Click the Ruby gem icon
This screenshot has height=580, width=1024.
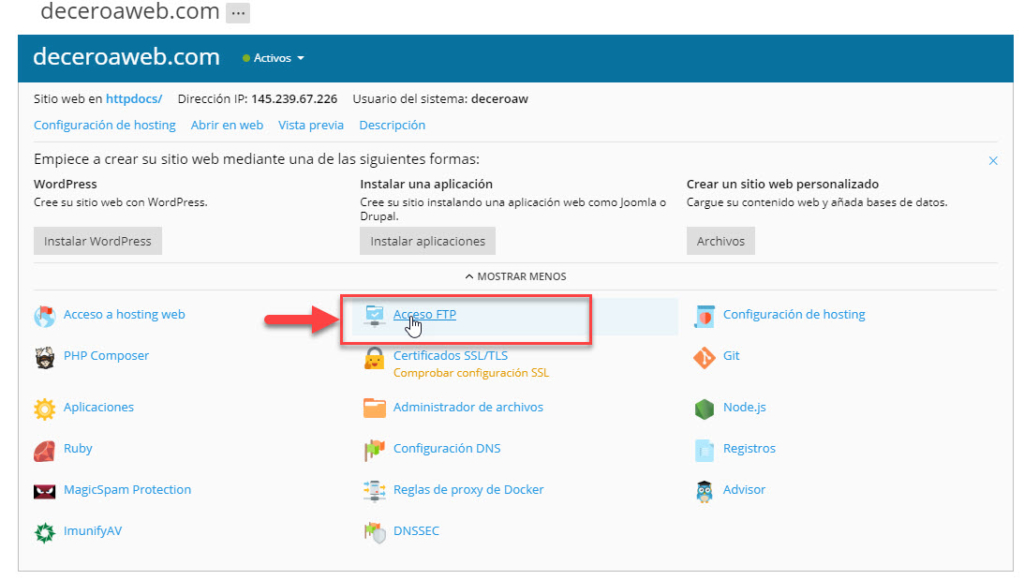pyautogui.click(x=44, y=450)
